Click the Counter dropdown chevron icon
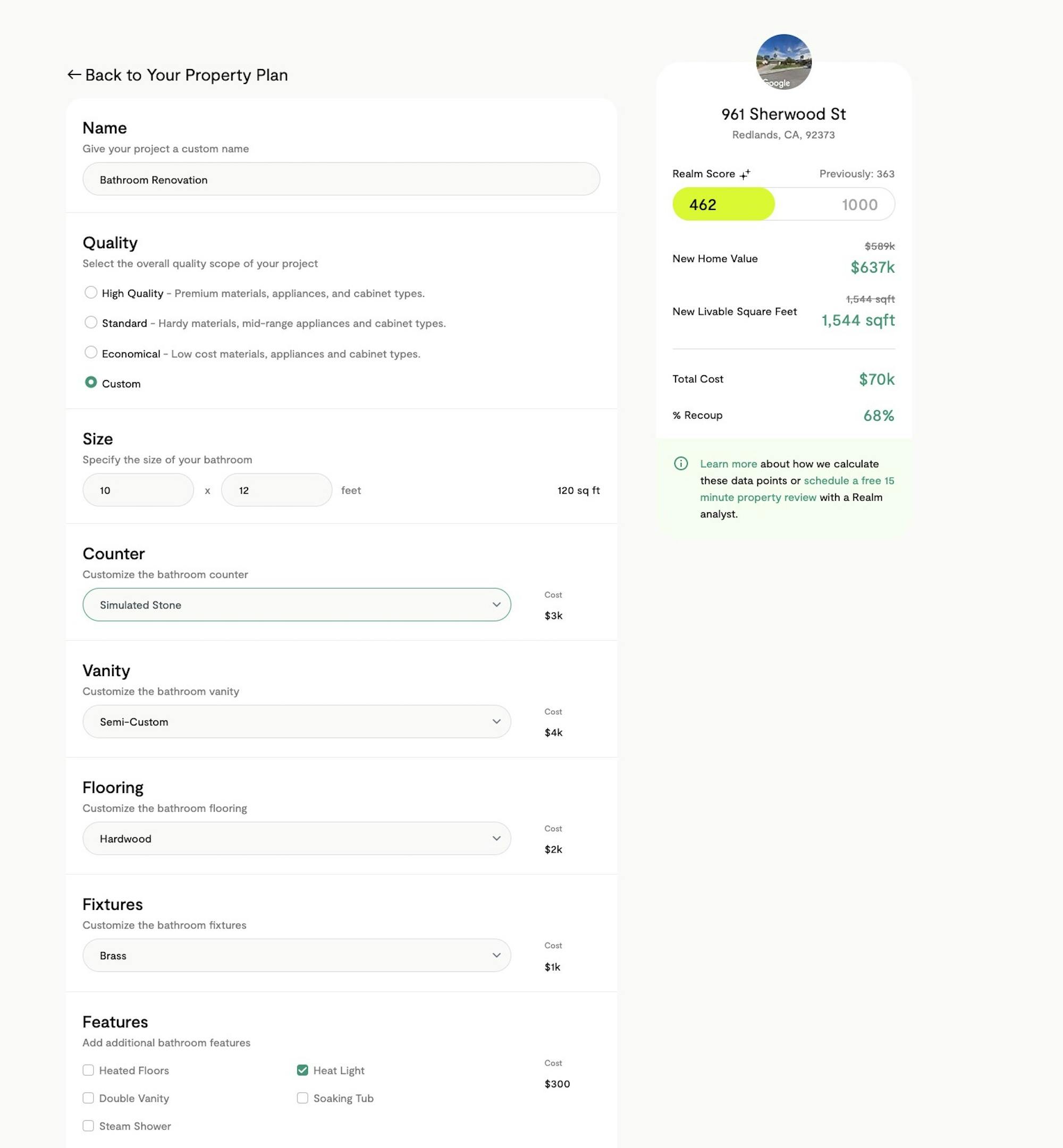1063x1148 pixels. [496, 604]
